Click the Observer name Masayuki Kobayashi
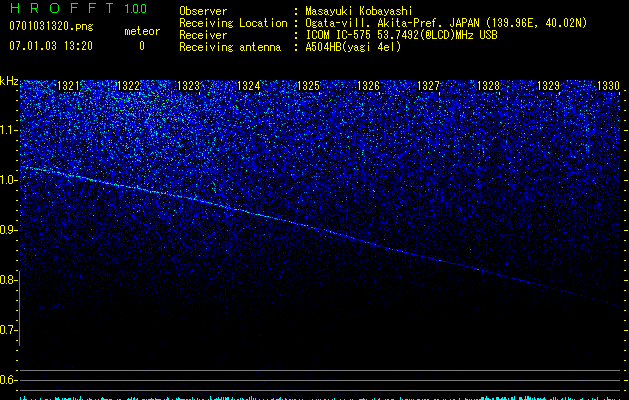Screen dimensions: 629x400 click(x=359, y=11)
